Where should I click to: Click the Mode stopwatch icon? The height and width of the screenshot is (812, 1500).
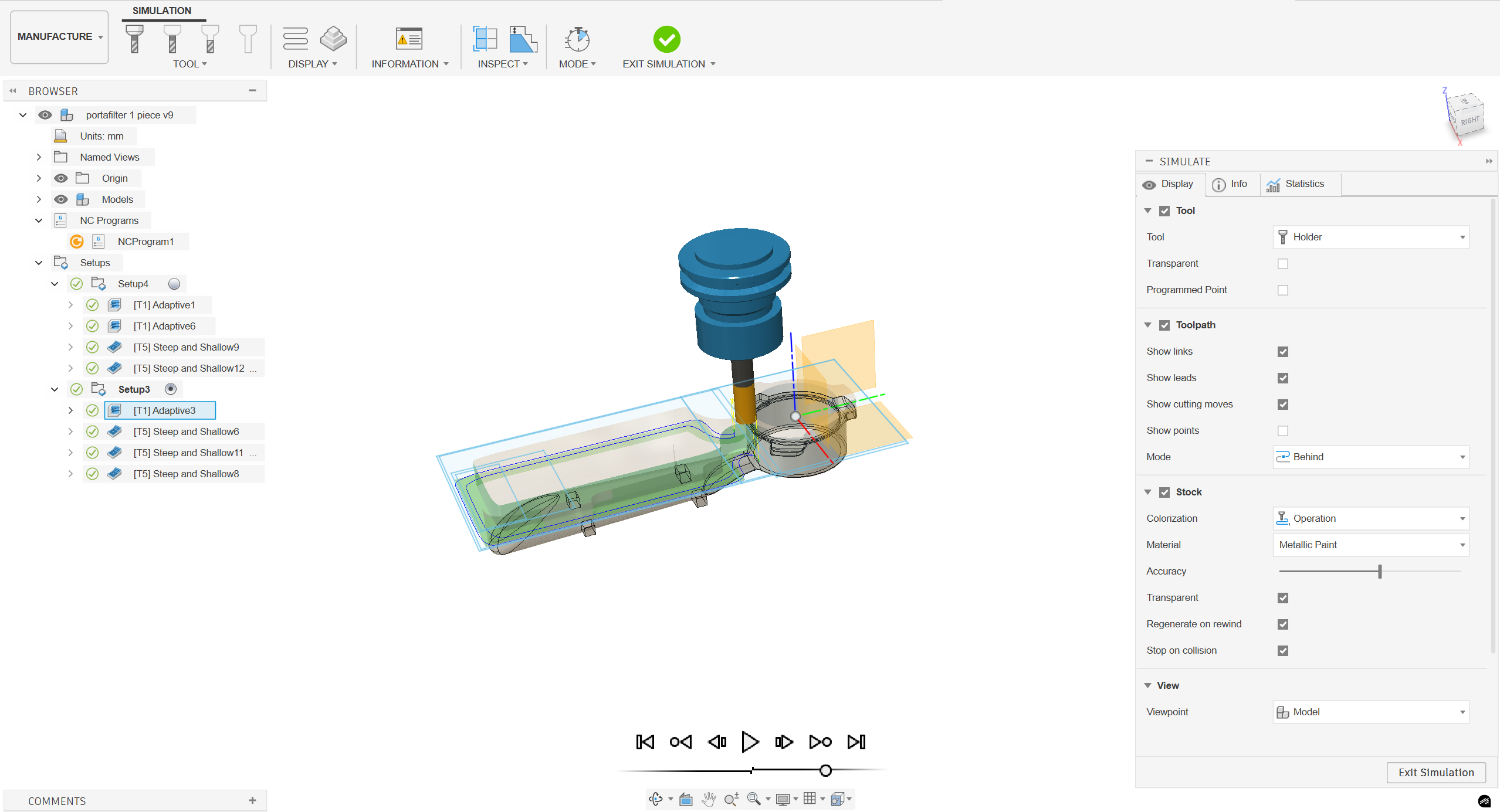coord(577,39)
